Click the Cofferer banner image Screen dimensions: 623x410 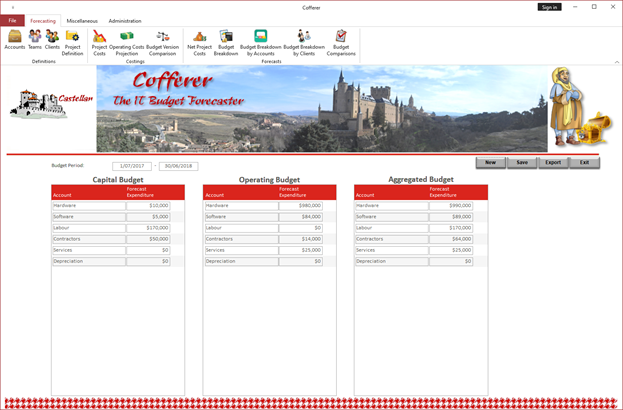pos(322,108)
